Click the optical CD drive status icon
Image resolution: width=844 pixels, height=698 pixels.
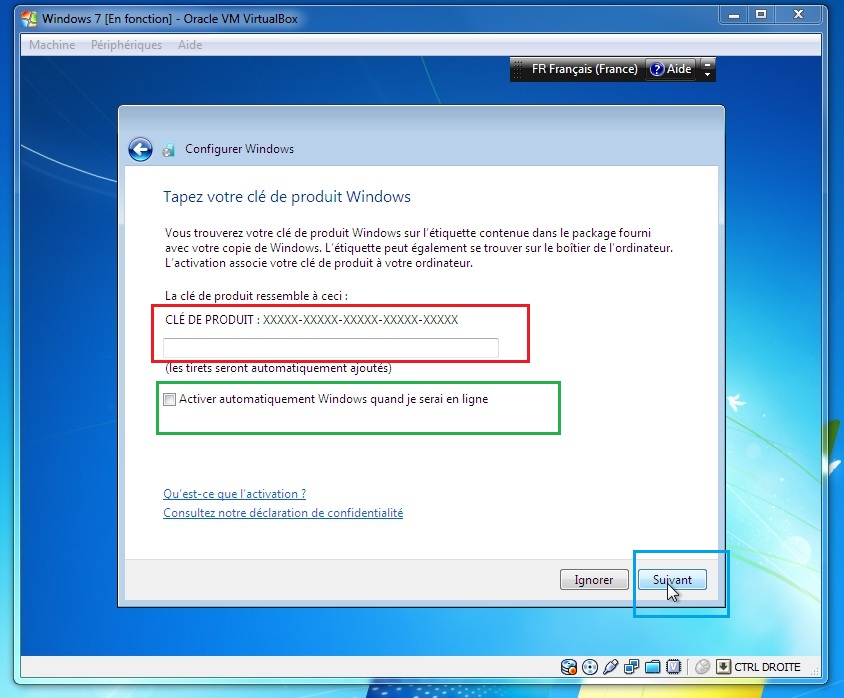(x=590, y=667)
